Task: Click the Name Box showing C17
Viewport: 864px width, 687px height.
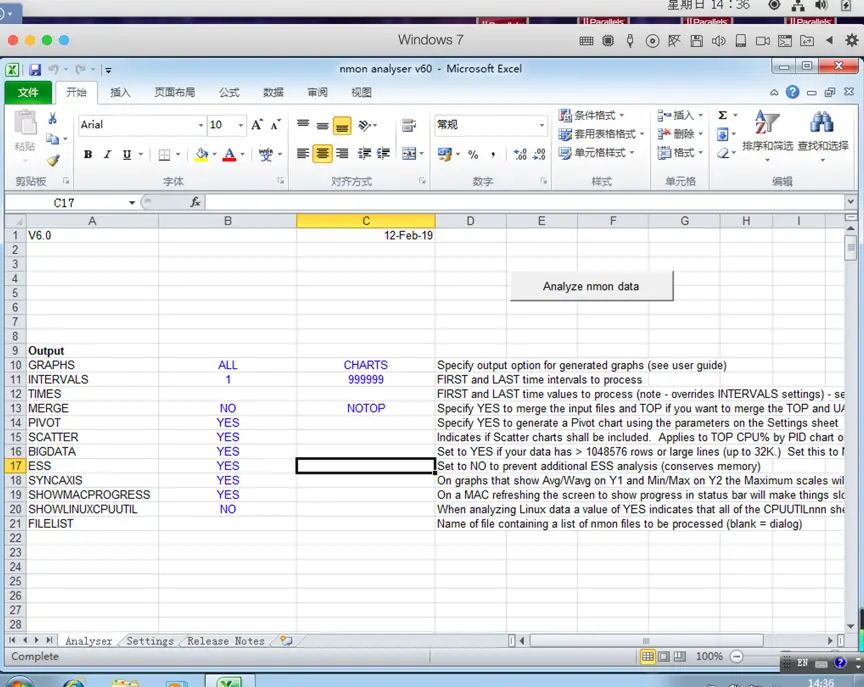Action: 64,203
